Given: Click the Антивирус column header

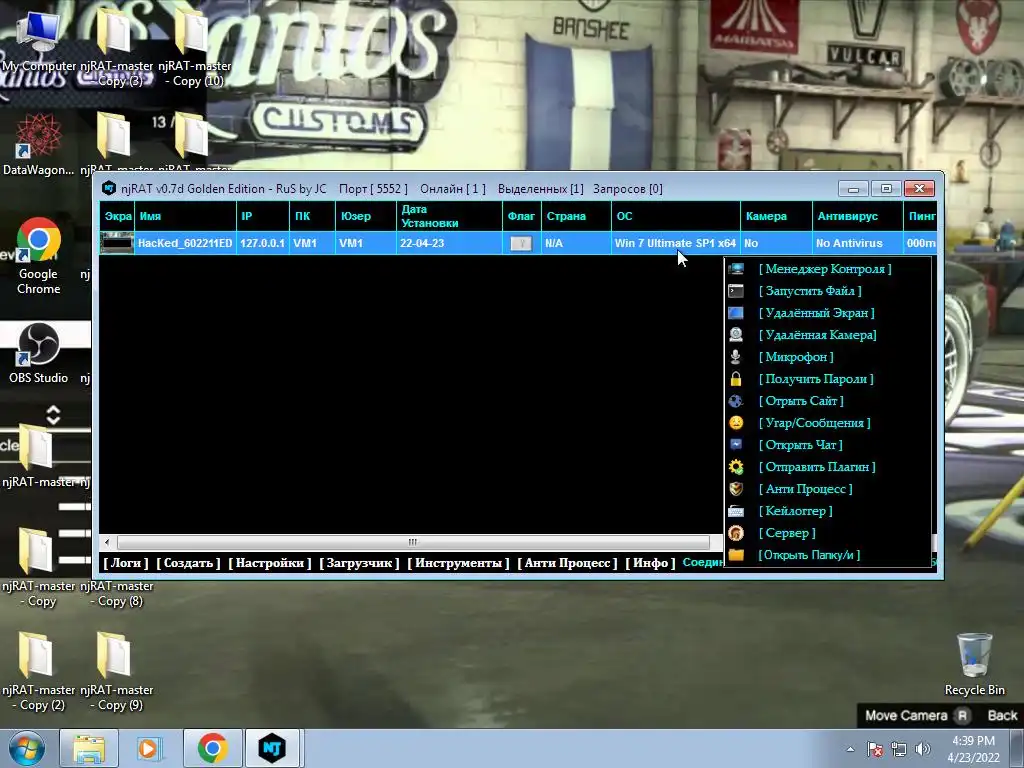Looking at the screenshot, I should tap(857, 216).
